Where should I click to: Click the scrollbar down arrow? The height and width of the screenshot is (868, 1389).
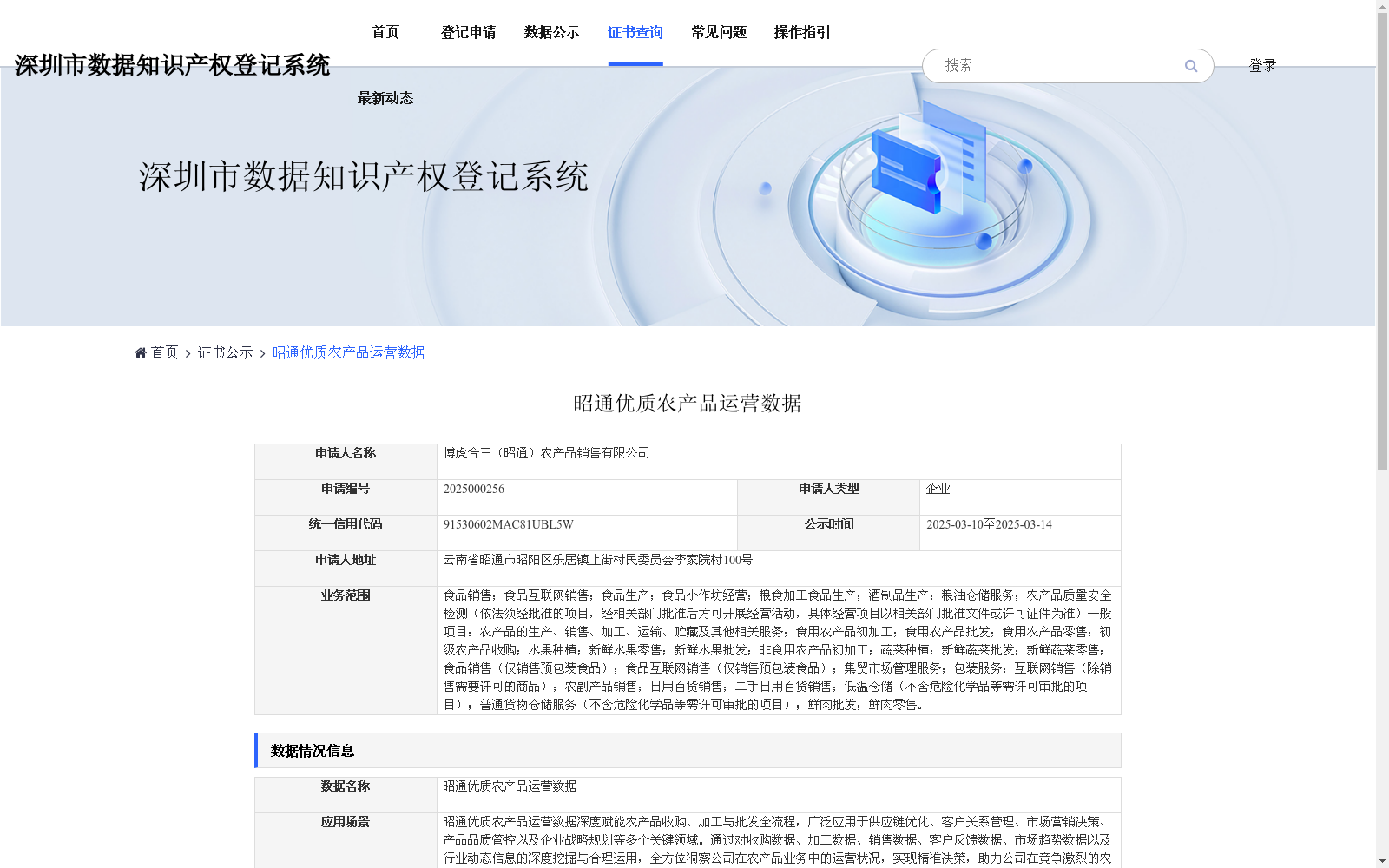[x=1382, y=861]
